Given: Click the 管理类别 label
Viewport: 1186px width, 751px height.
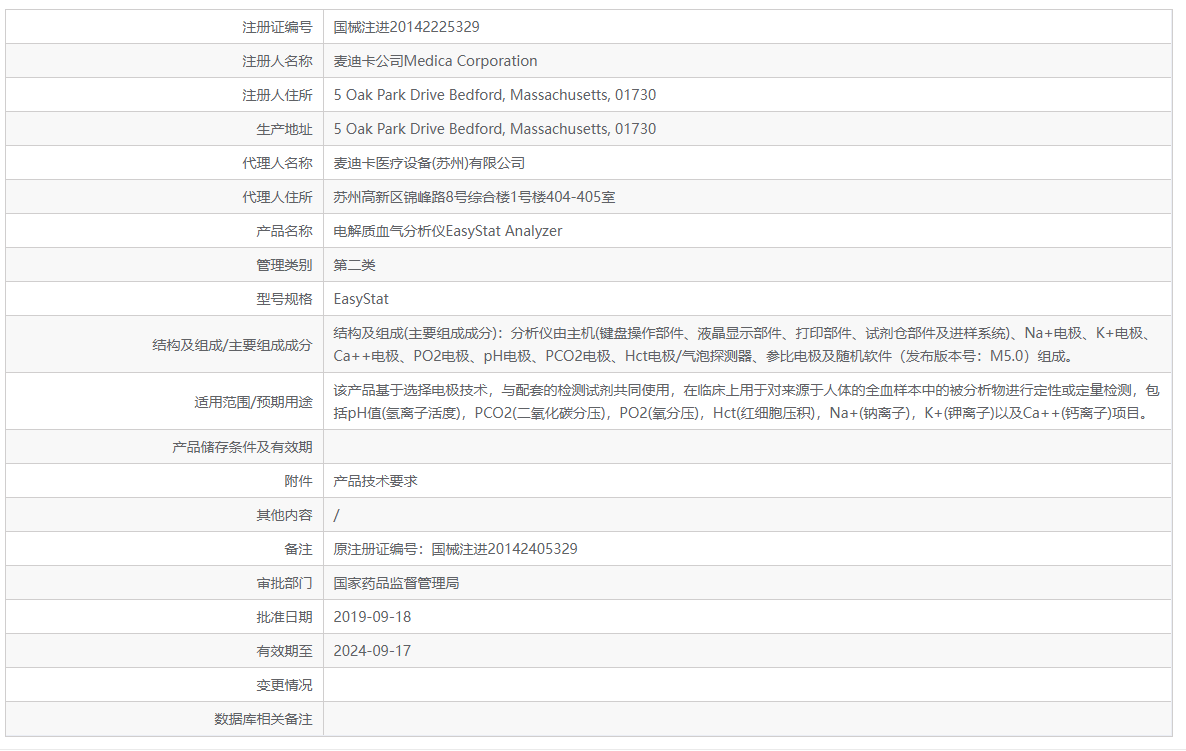Looking at the screenshot, I should tap(284, 265).
